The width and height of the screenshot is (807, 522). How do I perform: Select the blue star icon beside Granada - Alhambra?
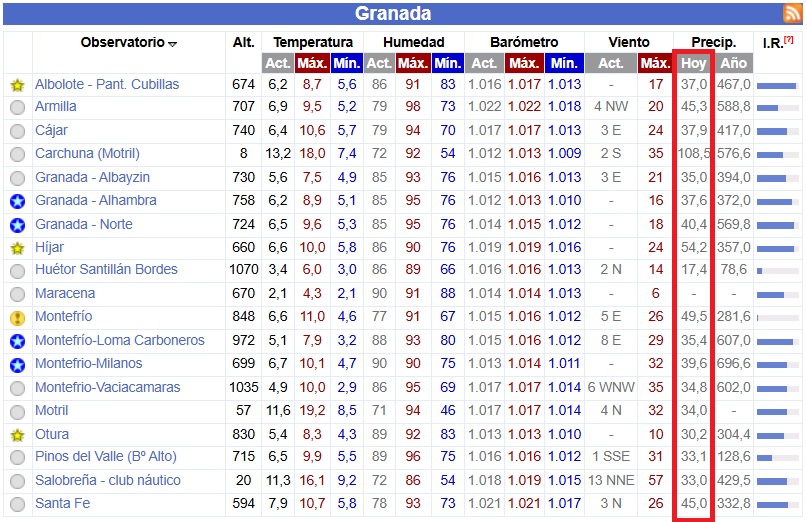(x=17, y=201)
